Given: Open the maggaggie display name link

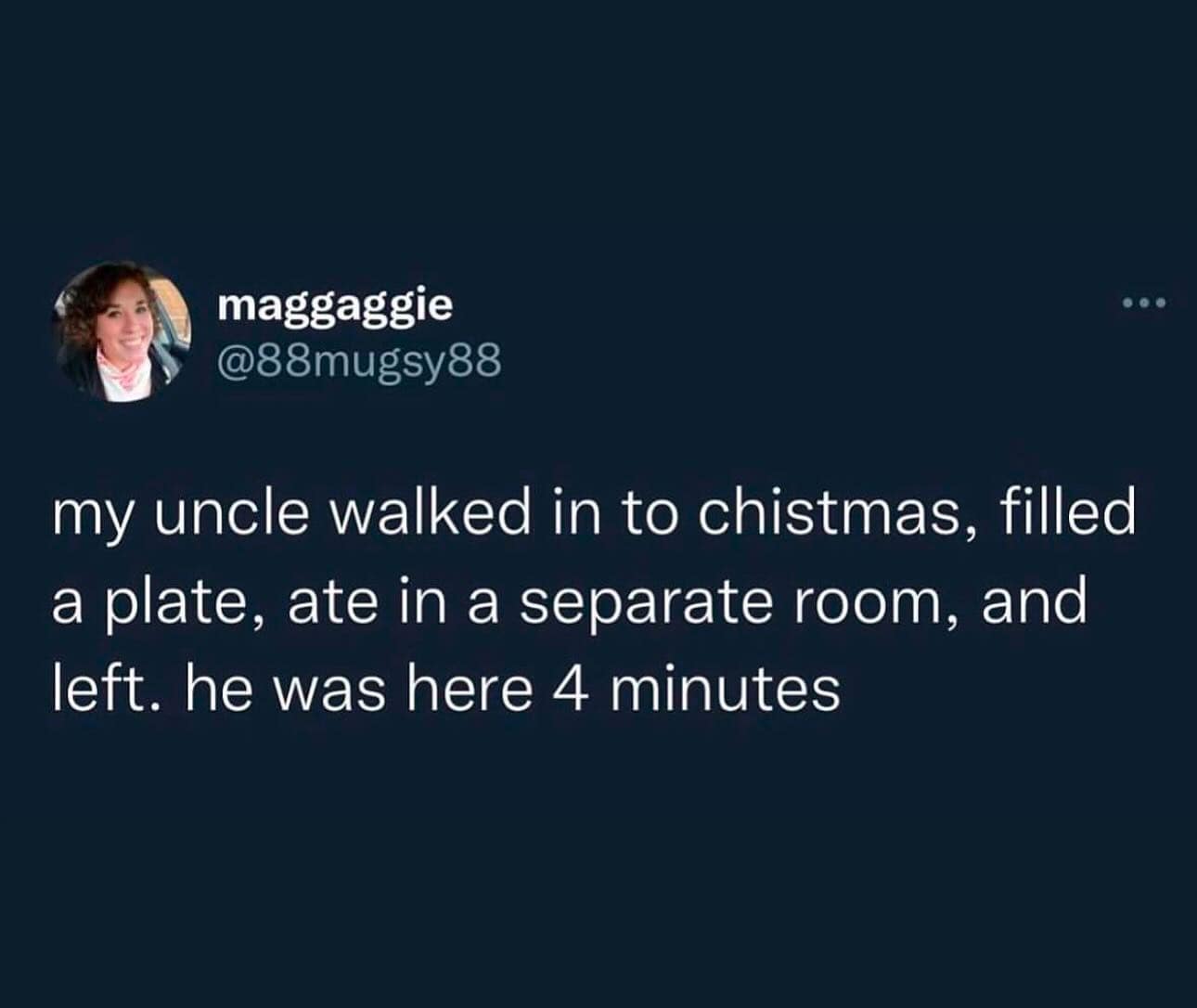Looking at the screenshot, I should pyautogui.click(x=336, y=304).
